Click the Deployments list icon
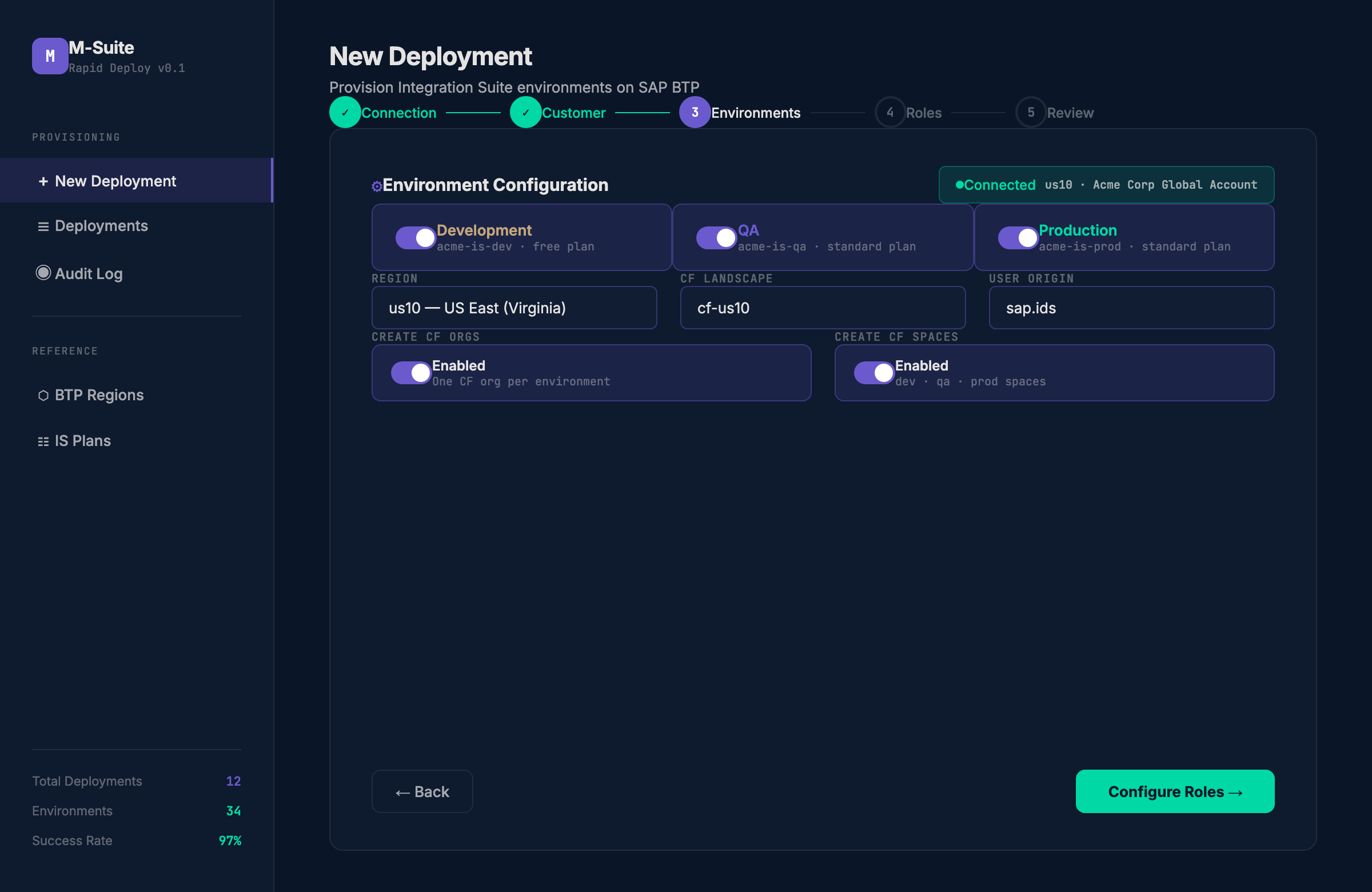This screenshot has width=1372, height=892. point(43,226)
